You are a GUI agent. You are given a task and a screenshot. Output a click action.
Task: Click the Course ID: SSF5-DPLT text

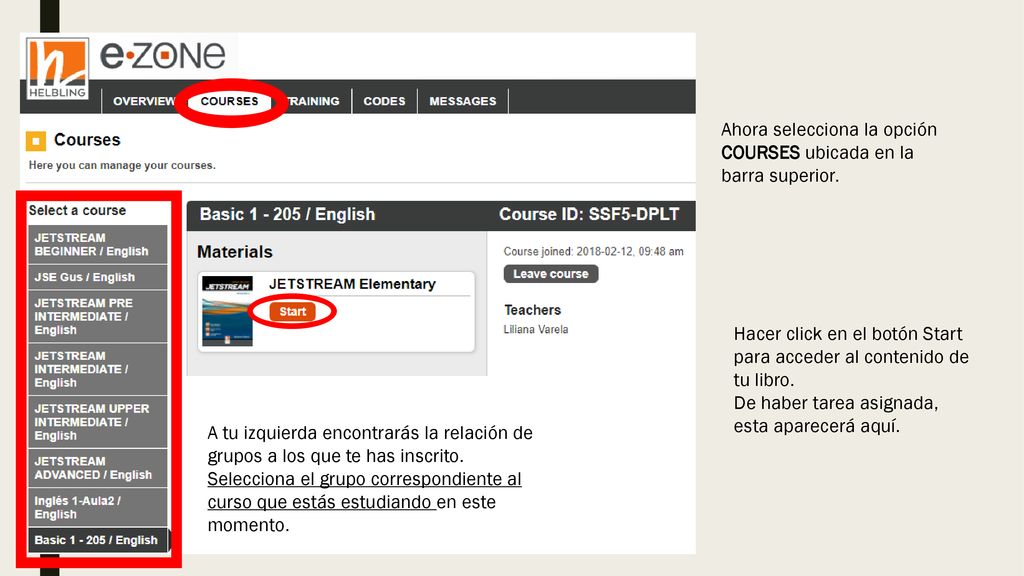(x=589, y=214)
